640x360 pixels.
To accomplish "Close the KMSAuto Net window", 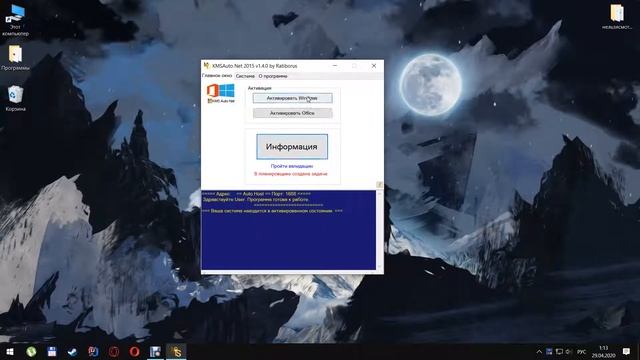I will coord(374,66).
